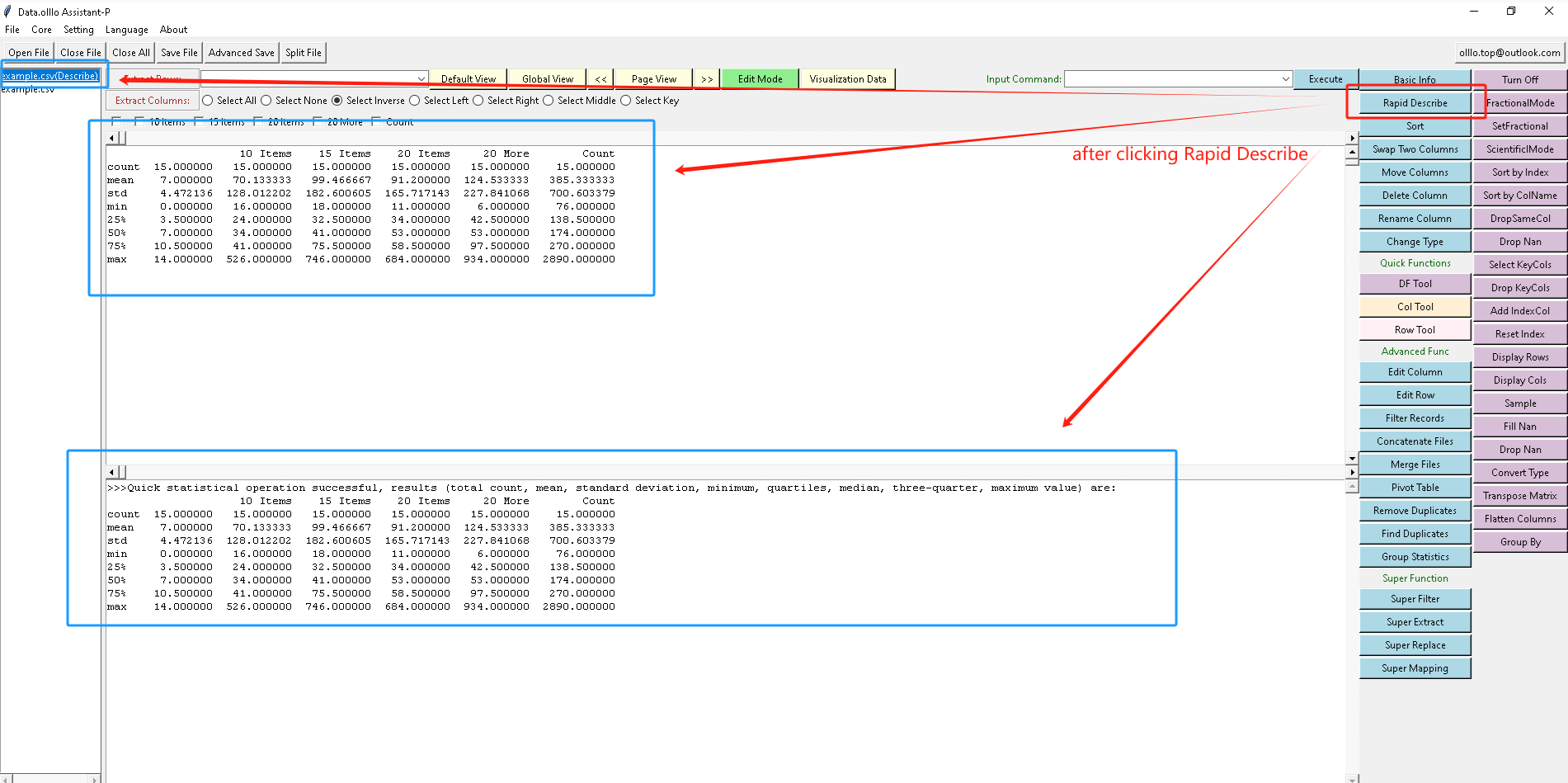Click the ollo.top@outlook.com email button
The width and height of the screenshot is (1568, 783).
[x=1509, y=53]
